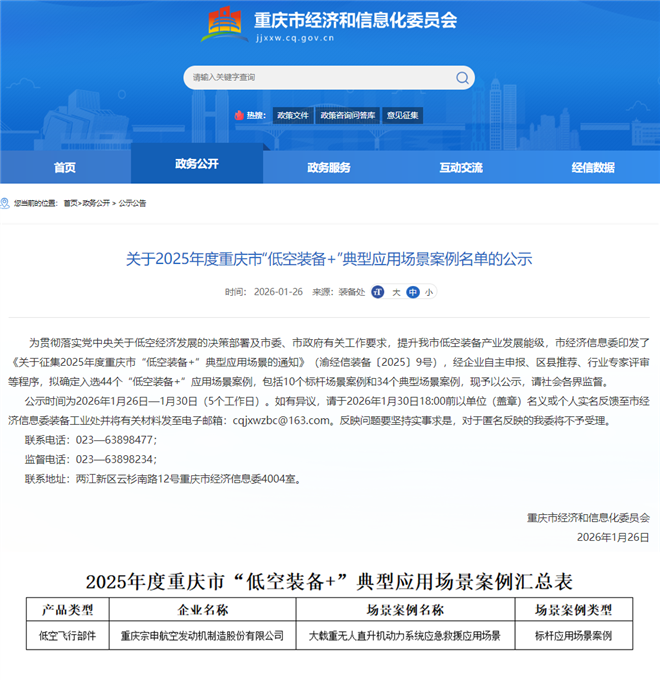
Task: Set font size to 小
Action: click(x=429, y=292)
